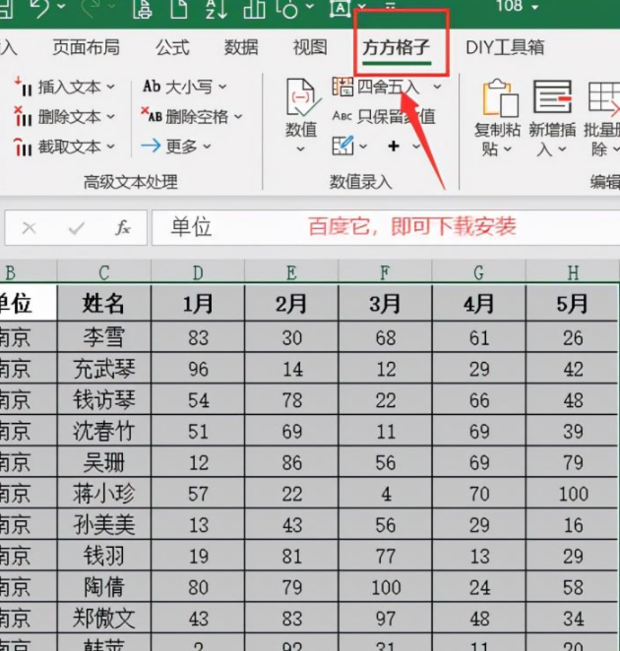Select the 方方格子 ribbon tab
620x651 pixels.
click(x=396, y=47)
